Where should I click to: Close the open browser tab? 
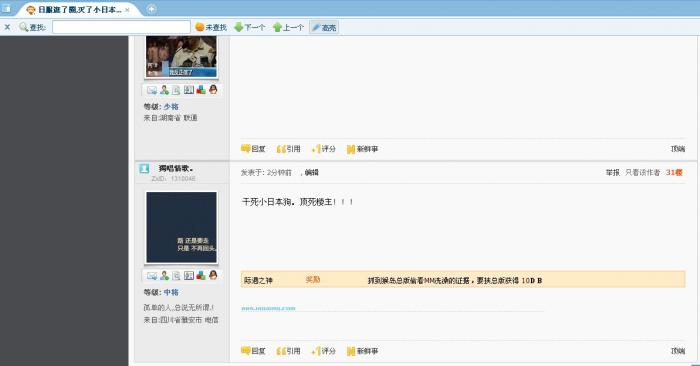(x=128, y=9)
